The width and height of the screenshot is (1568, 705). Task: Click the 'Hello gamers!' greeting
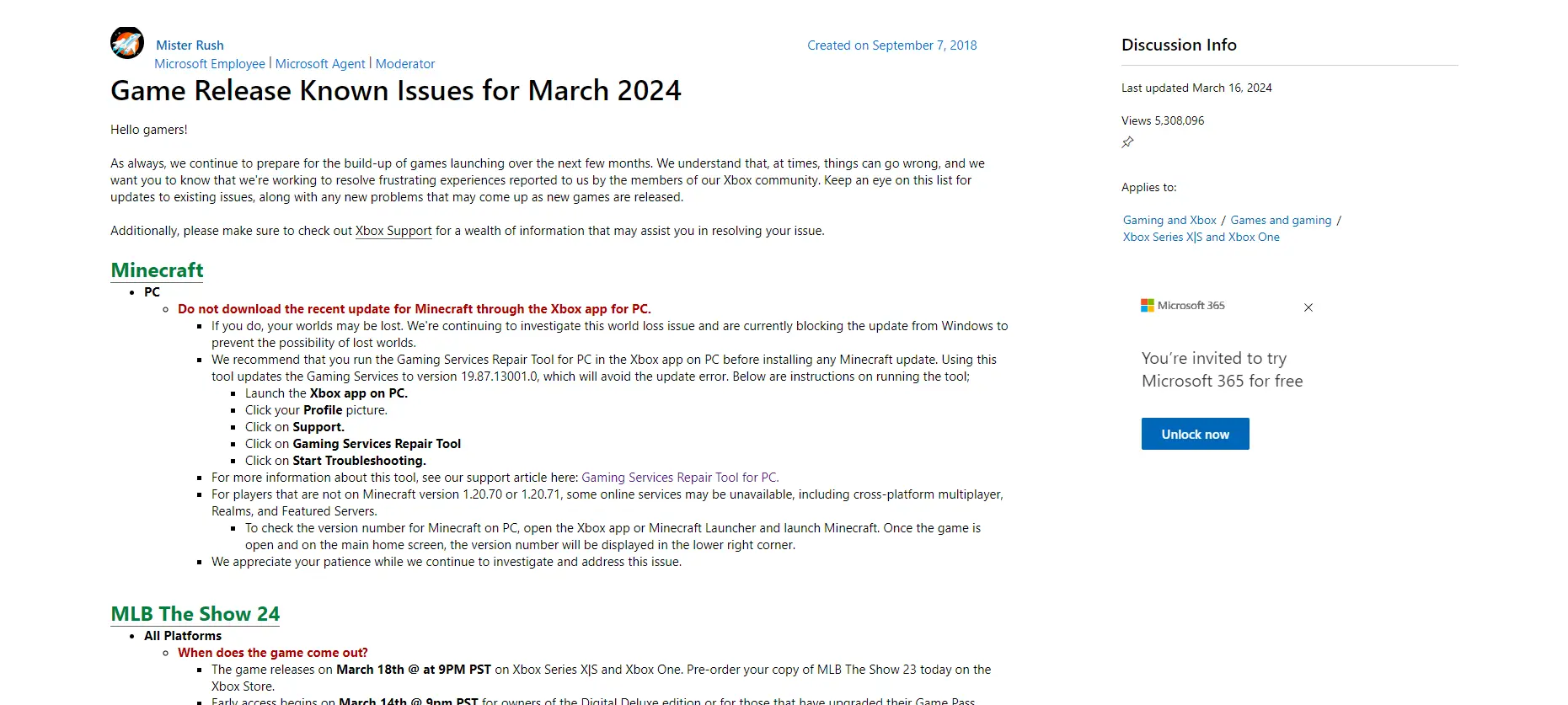tap(149, 130)
